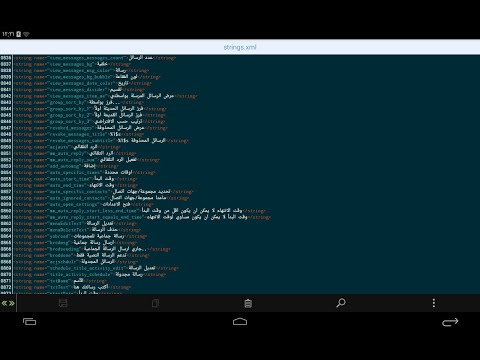Click the auto_open_settings string line
This screenshot has width=480, height=360.
pos(84,204)
